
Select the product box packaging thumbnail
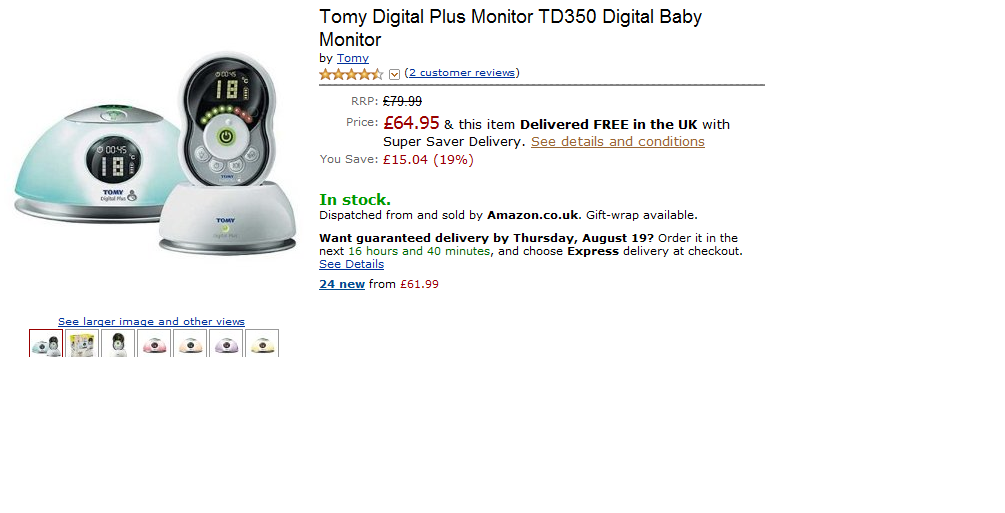coord(82,344)
